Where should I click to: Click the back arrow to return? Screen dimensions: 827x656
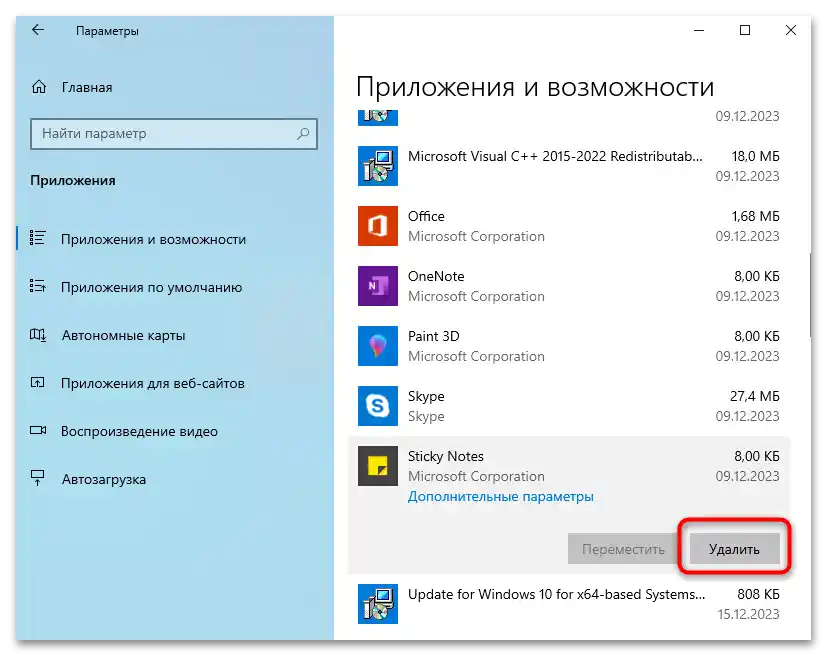(x=37, y=30)
